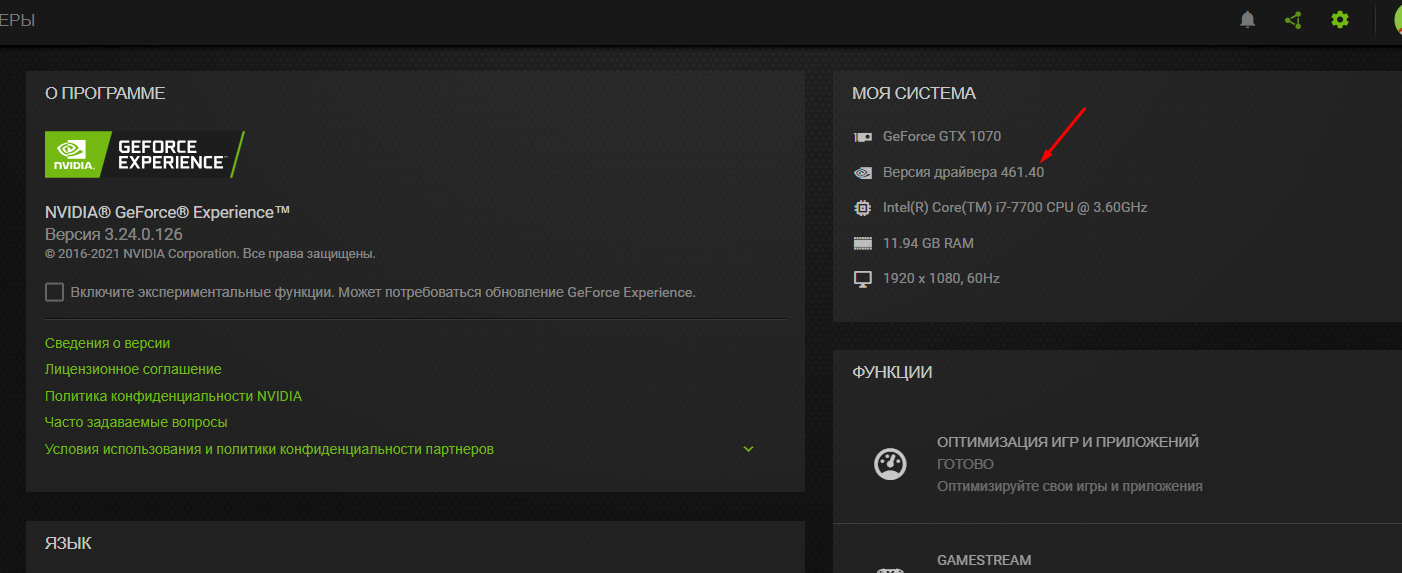Viewport: 1402px width, 573px height.
Task: Click the share icon in top bar
Action: click(x=1293, y=19)
